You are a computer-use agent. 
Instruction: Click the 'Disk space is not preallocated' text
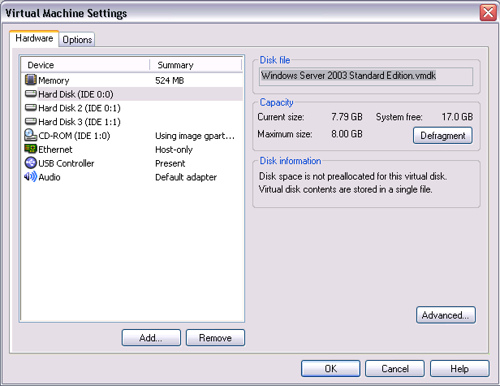(x=353, y=176)
